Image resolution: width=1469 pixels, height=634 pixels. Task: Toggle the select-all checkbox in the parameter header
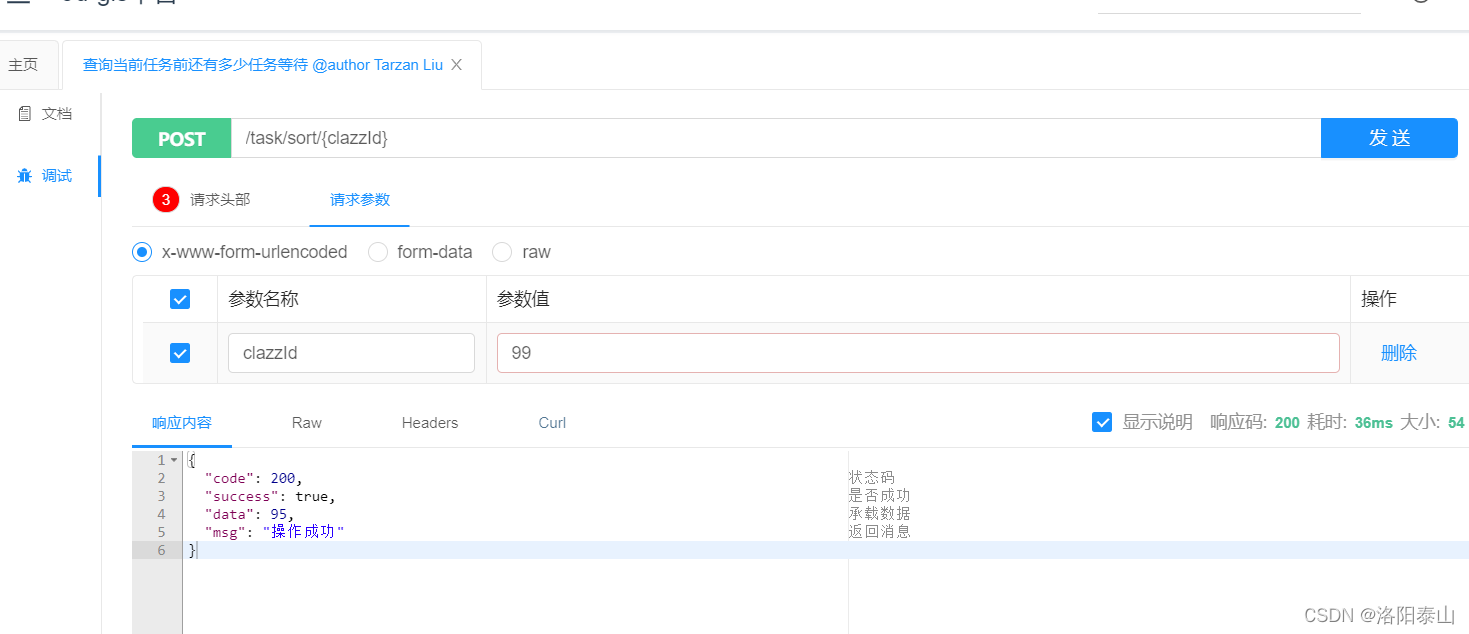(180, 299)
